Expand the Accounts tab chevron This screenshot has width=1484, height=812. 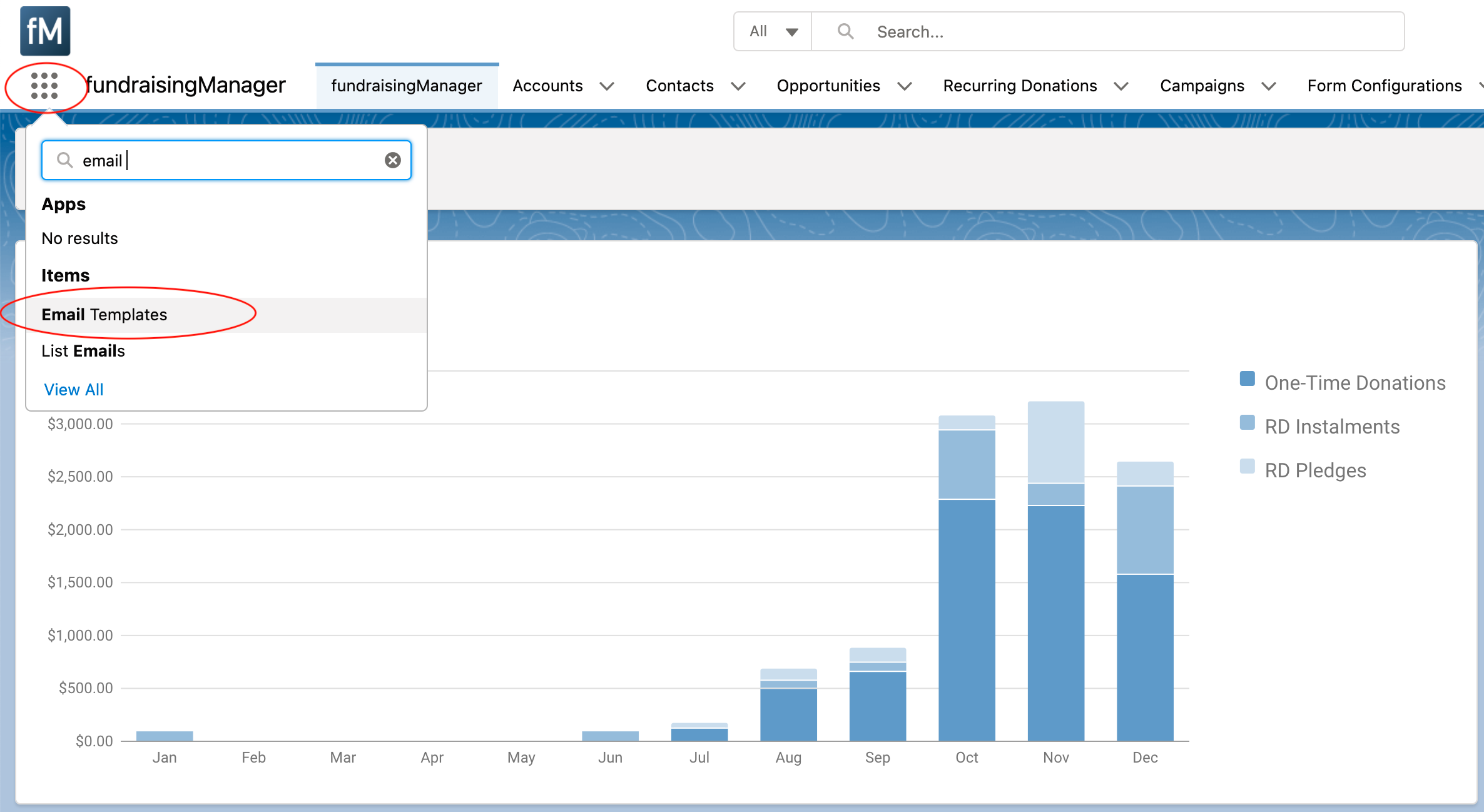(607, 86)
